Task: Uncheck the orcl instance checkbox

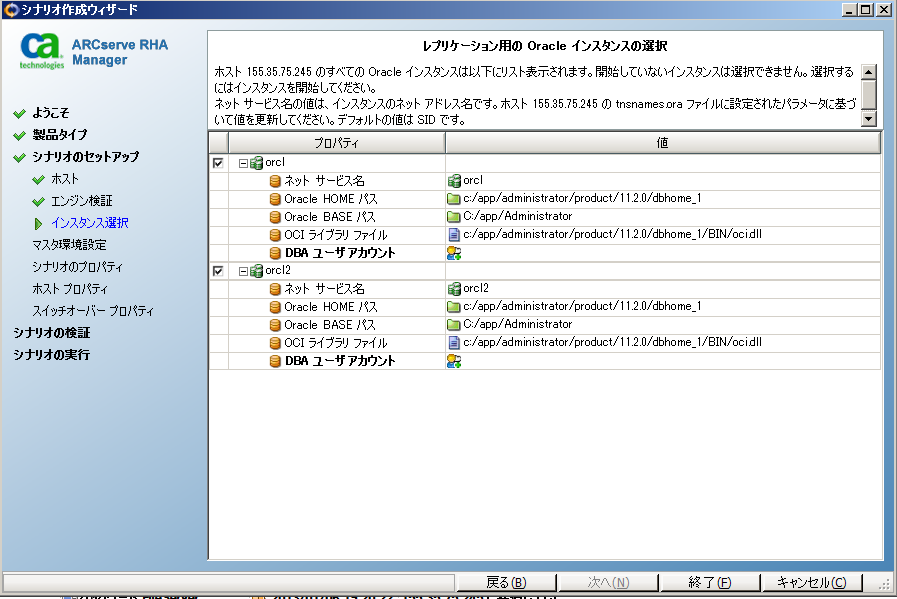Action: coord(218,163)
